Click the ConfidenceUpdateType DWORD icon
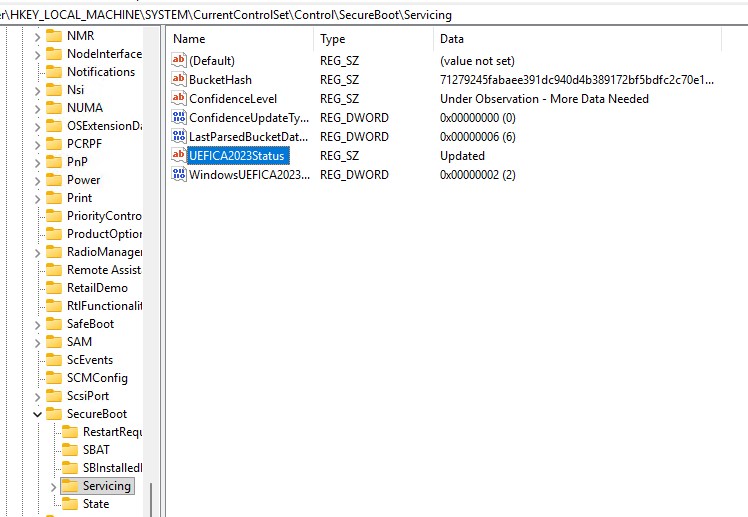 179,118
